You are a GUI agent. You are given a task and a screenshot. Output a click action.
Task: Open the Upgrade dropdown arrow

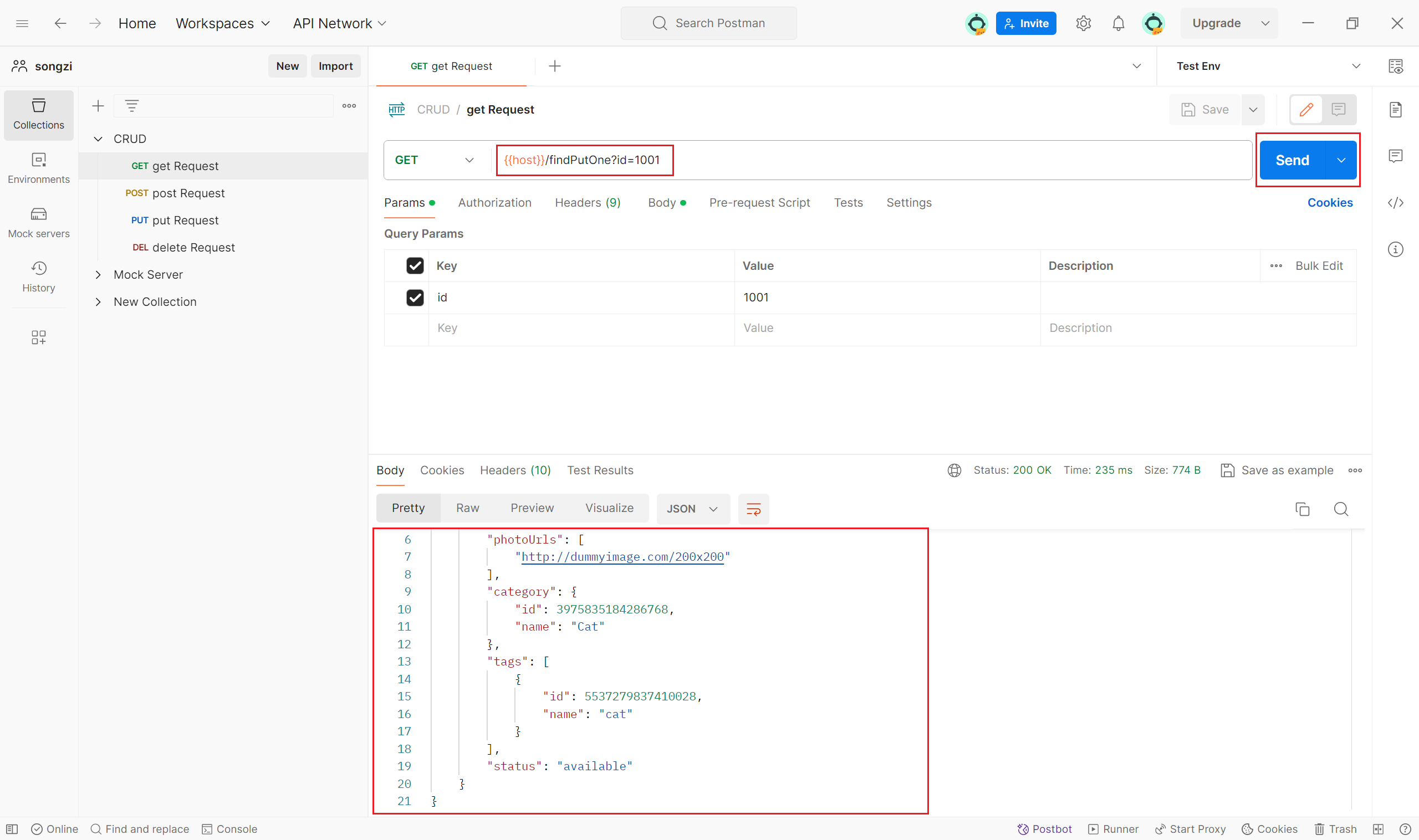tap(1264, 23)
